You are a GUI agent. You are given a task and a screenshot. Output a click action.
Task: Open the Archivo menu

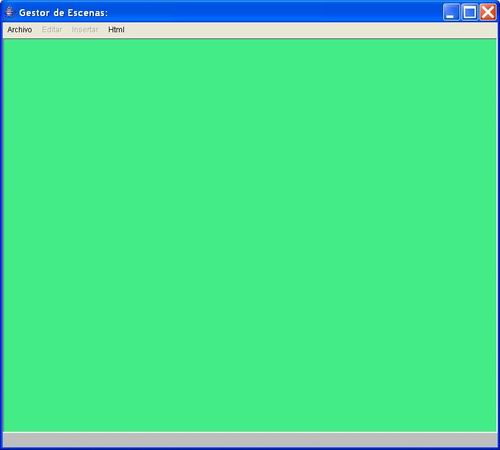[20, 30]
